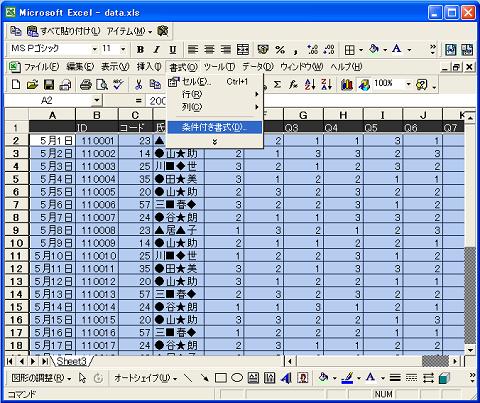The height and width of the screenshot is (403, 480).
Task: Open Fill Color dropdown arrow in formatting toolbar
Action: 385,50
